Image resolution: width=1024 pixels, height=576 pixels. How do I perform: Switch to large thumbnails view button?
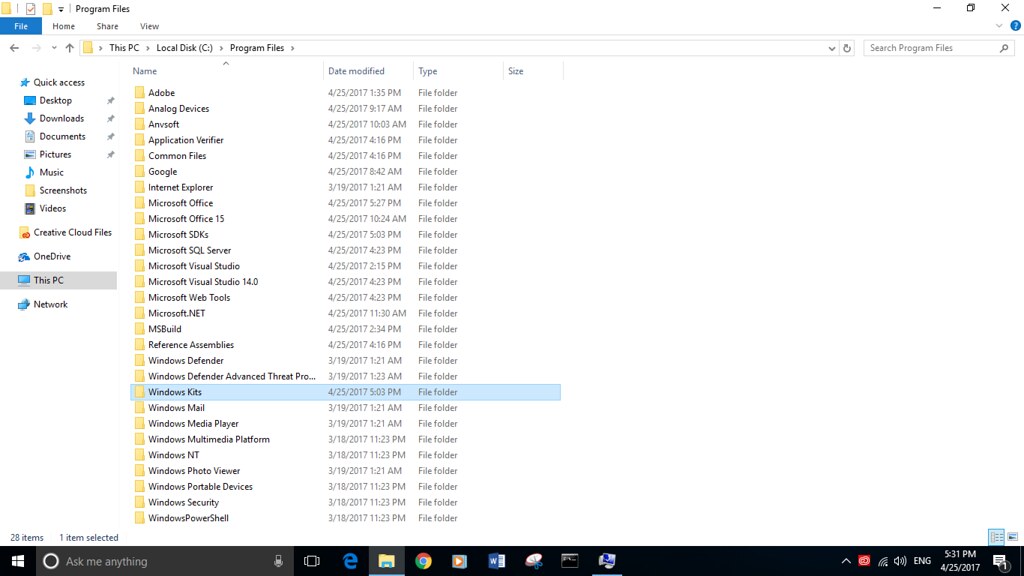[x=1013, y=537]
